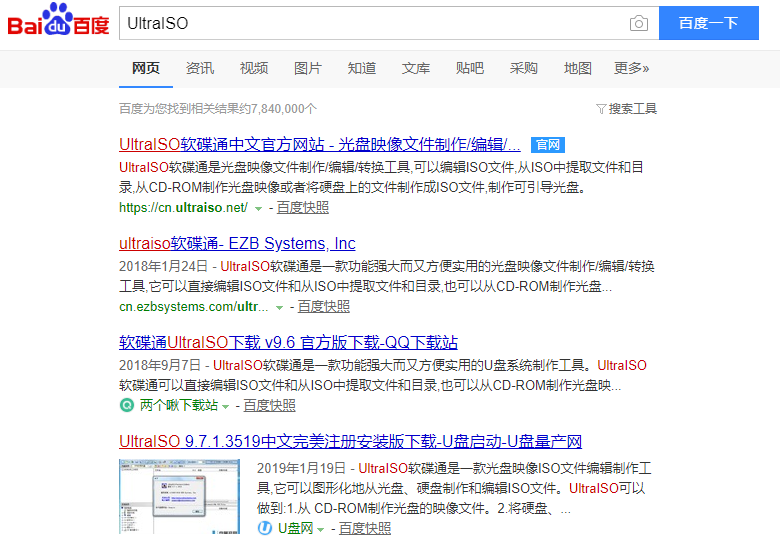Click the cn.ezbsystems.com/ultr... URL
This screenshot has height=554, width=780.
[194, 306]
